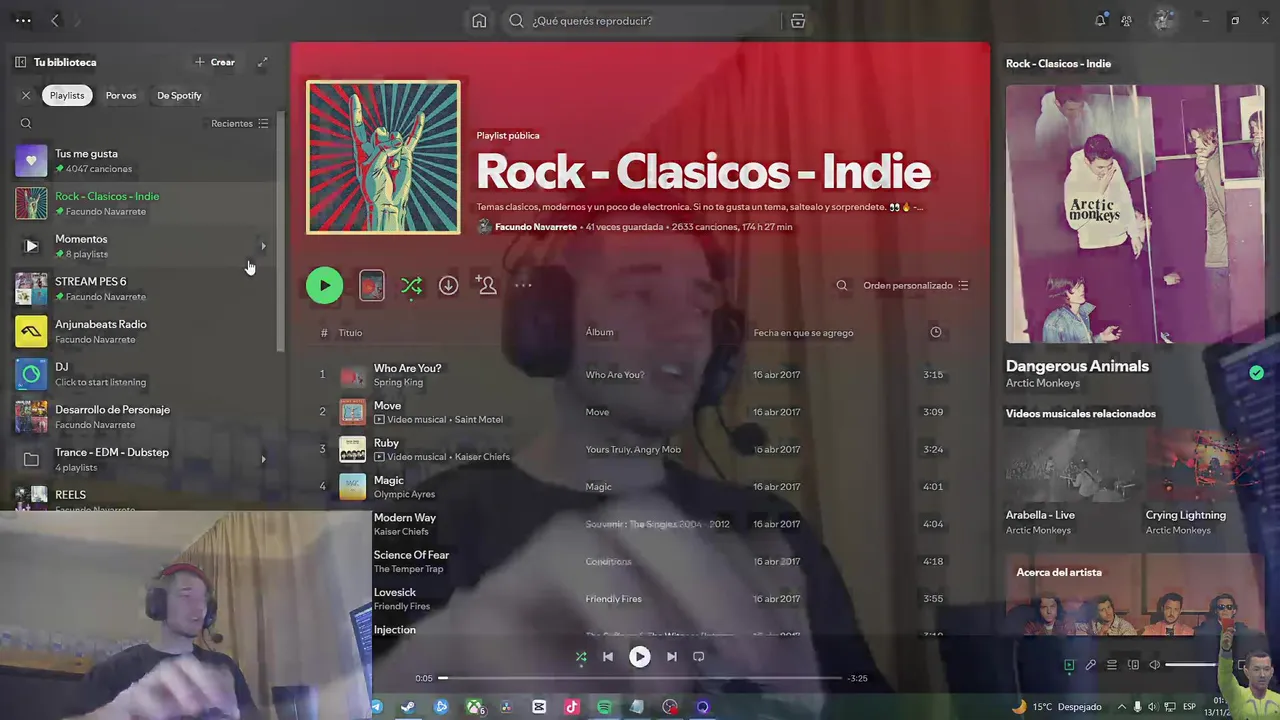
Task: Open lyrics microphone icon in player
Action: tap(1091, 665)
